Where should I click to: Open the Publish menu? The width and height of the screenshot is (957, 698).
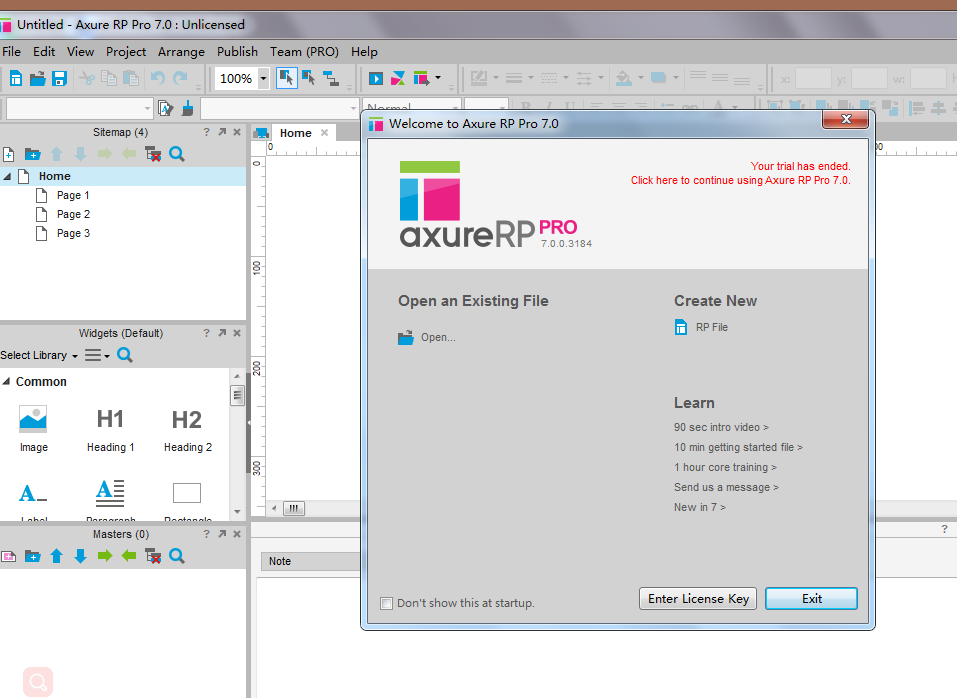tap(237, 51)
